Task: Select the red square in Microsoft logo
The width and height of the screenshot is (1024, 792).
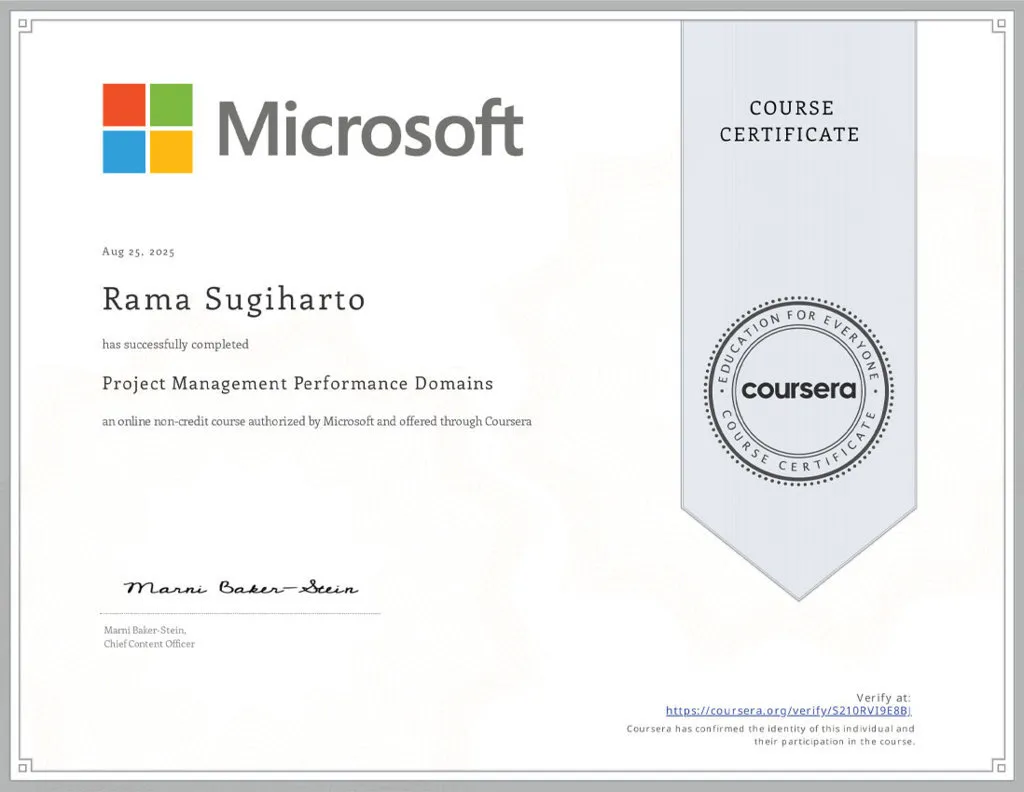Action: coord(124,105)
